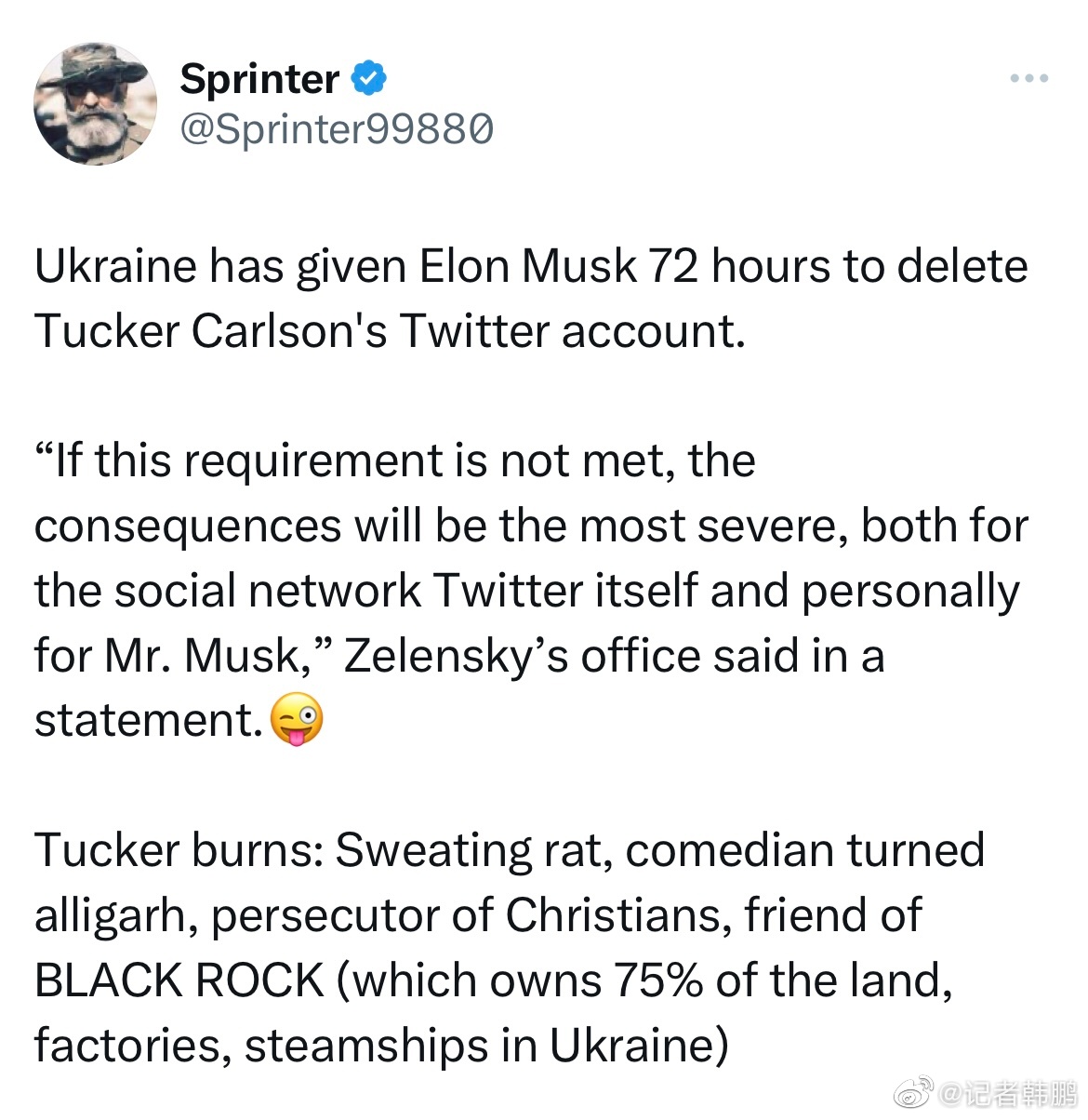
Task: Open the @Sprinter99880 handle link
Action: click(336, 129)
